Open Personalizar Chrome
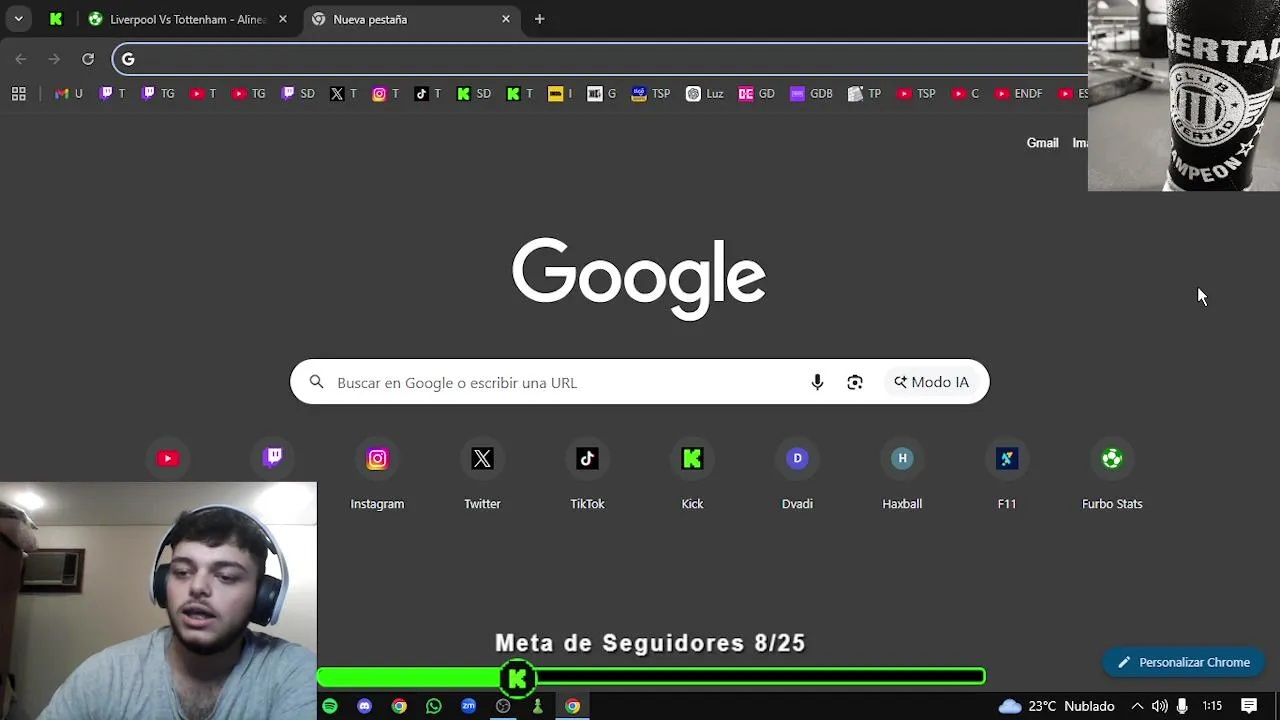This screenshot has width=1280, height=720. coord(1184,662)
